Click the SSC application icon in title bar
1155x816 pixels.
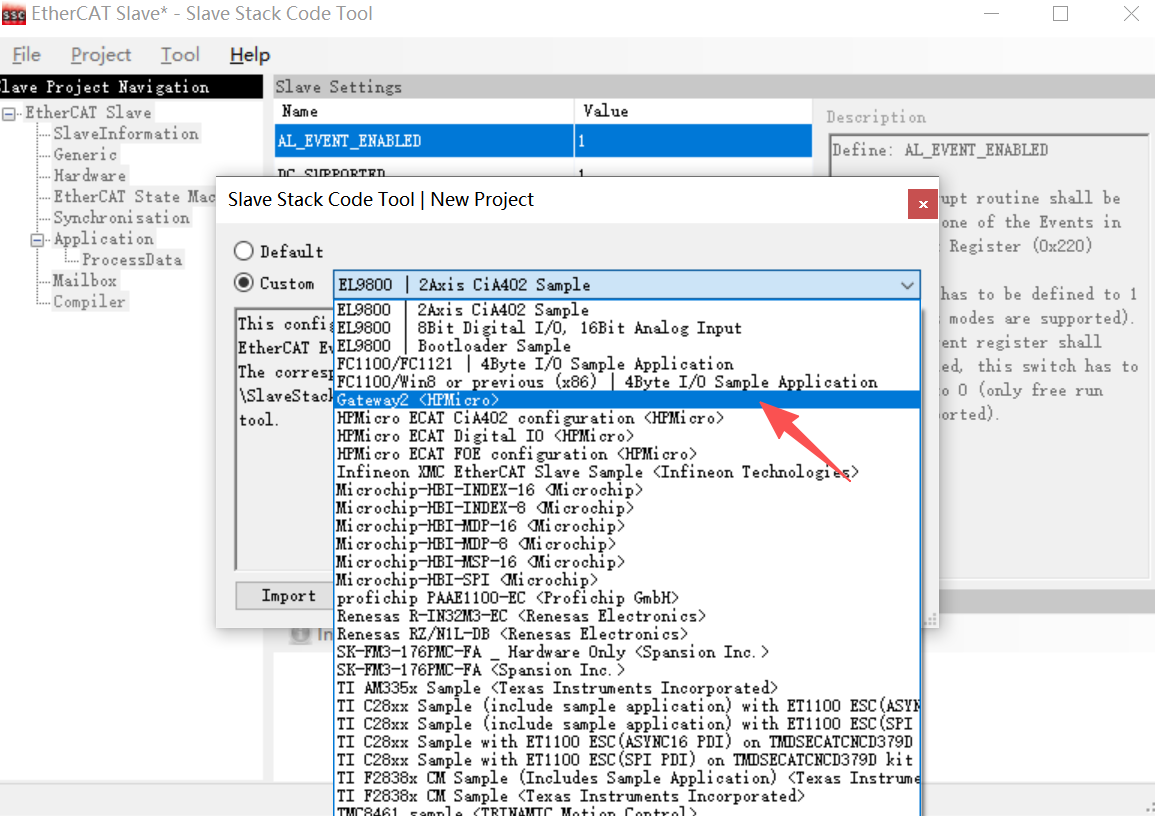pyautogui.click(x=13, y=14)
